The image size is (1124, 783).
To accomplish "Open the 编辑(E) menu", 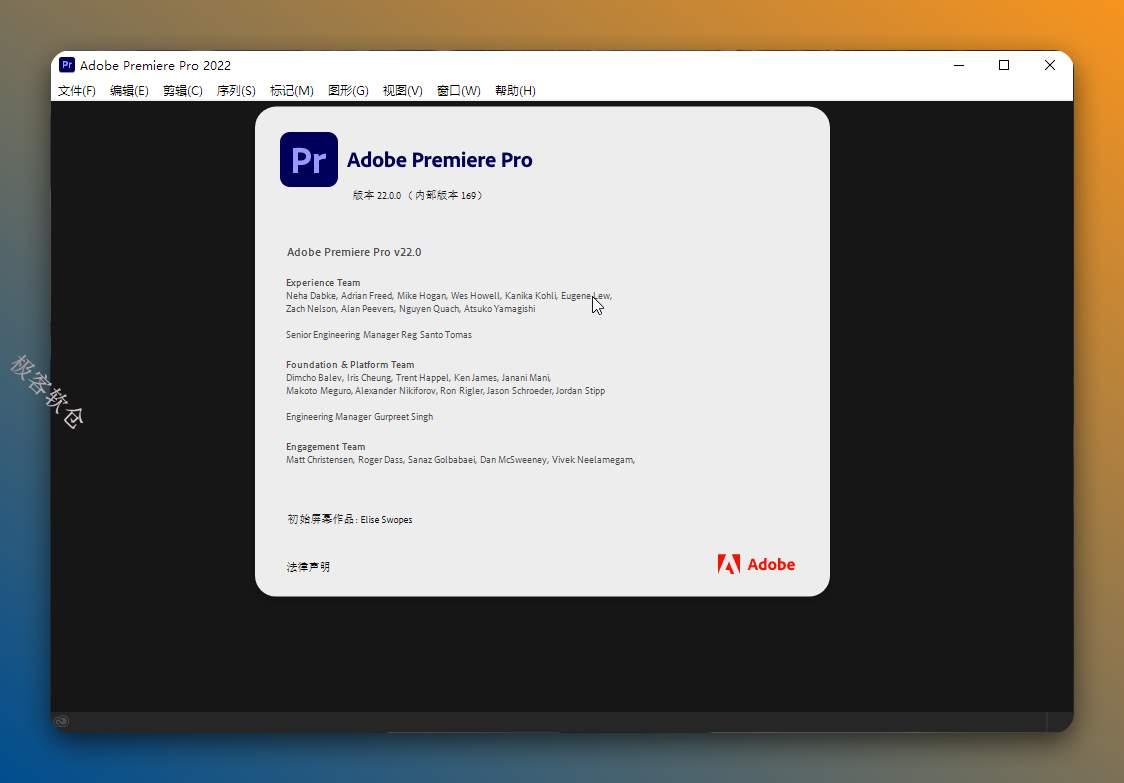I will click(129, 90).
